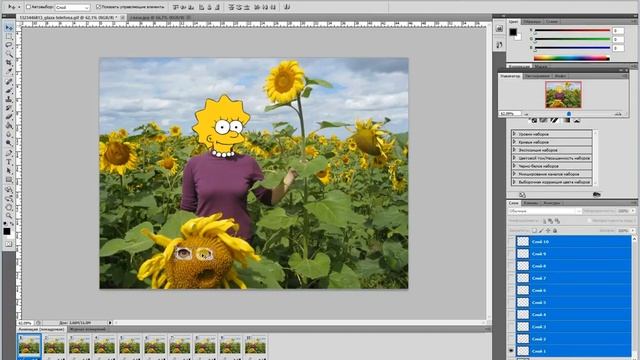Viewport: 640px width, 360px height.
Task: Select animation frame 1 thumbnail
Action: click(x=29, y=346)
